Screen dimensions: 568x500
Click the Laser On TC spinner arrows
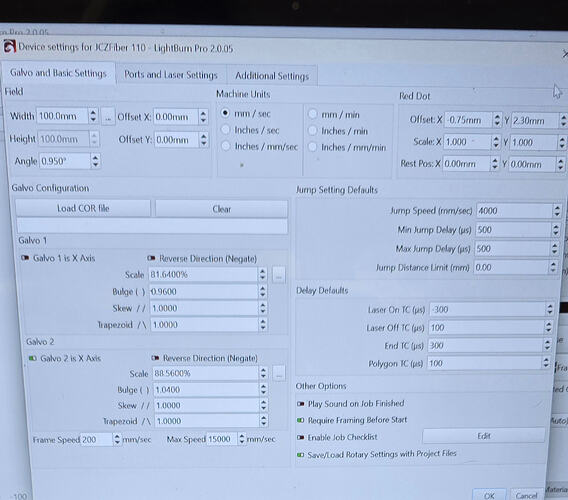pyautogui.click(x=550, y=309)
